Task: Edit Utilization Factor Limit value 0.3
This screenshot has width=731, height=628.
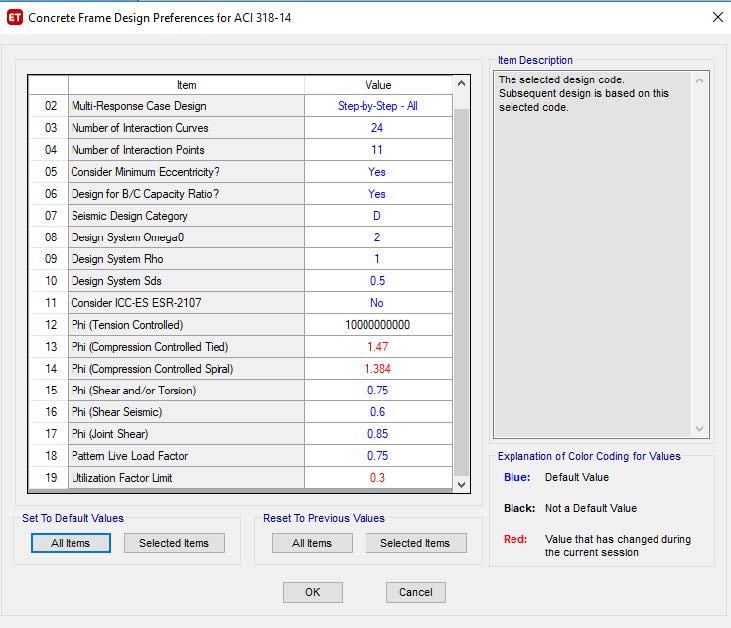Action: 378,477
